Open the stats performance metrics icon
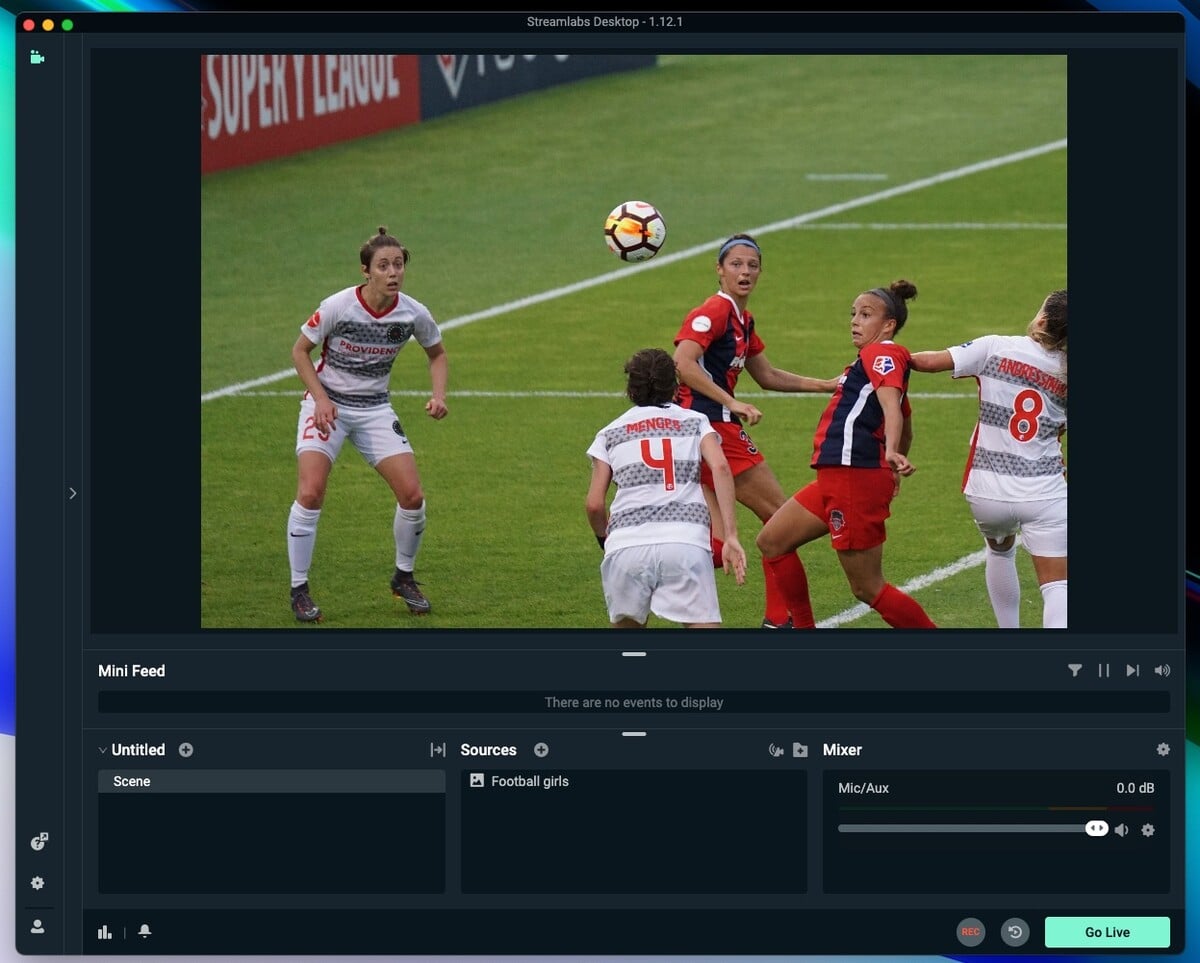The image size is (1200, 963). click(105, 931)
